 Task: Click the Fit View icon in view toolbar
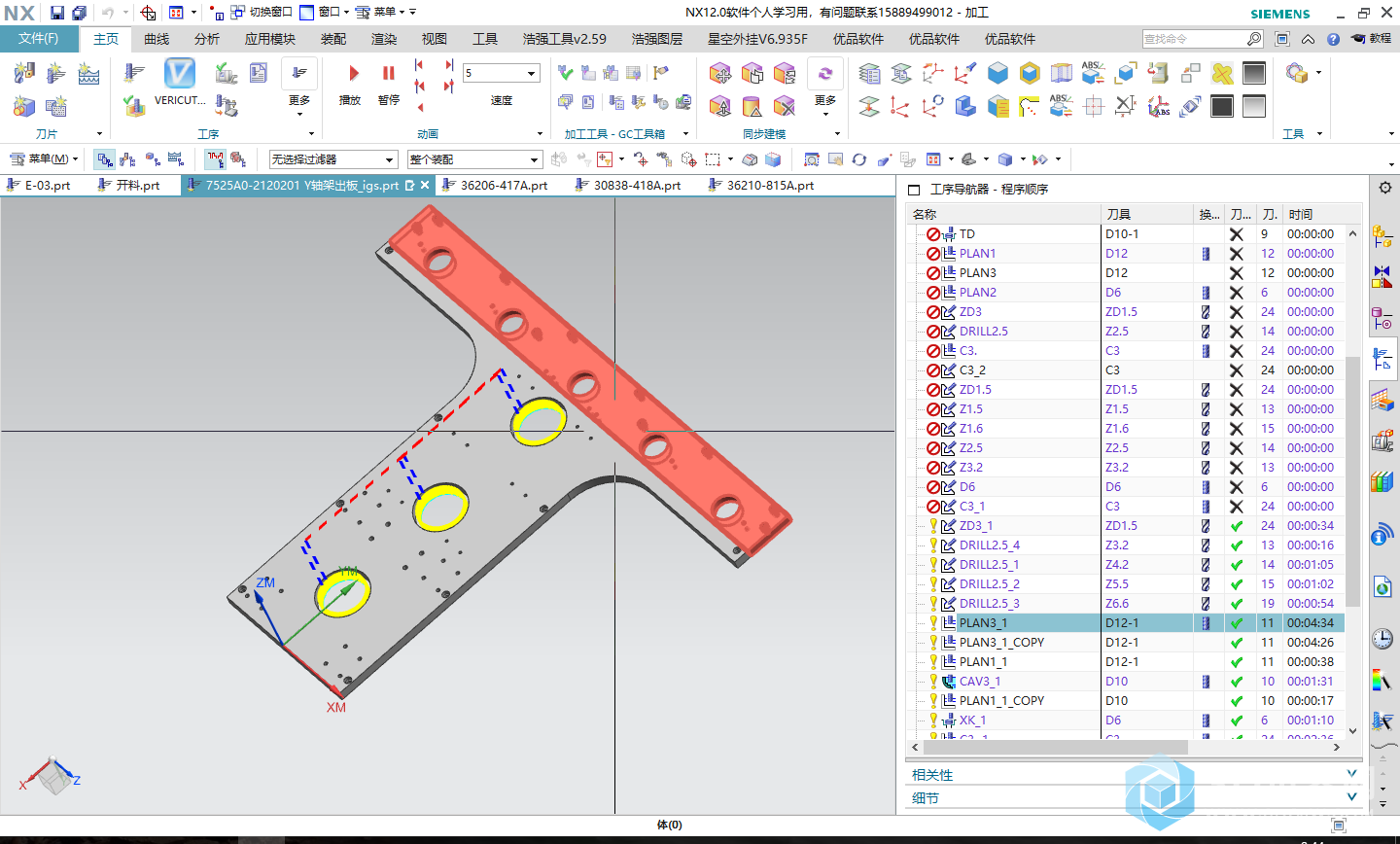click(812, 159)
